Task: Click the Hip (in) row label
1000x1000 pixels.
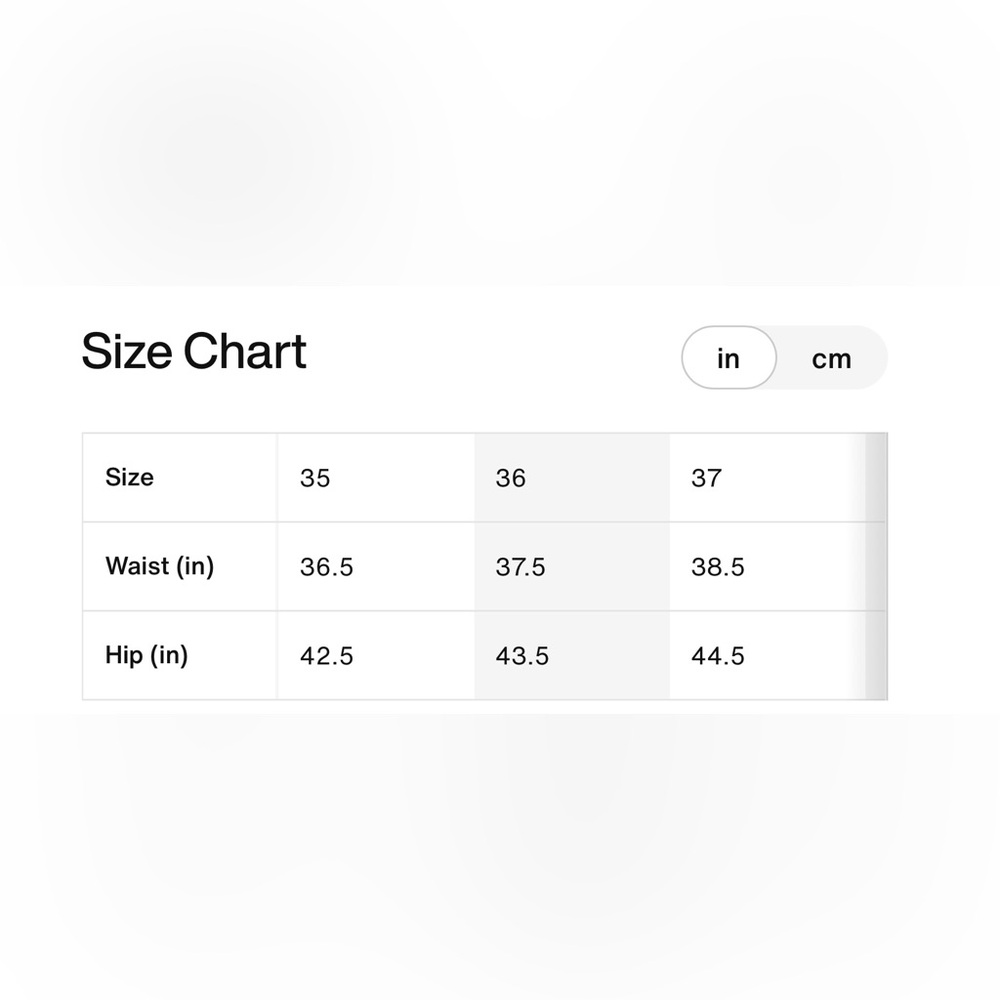Action: pos(147,655)
